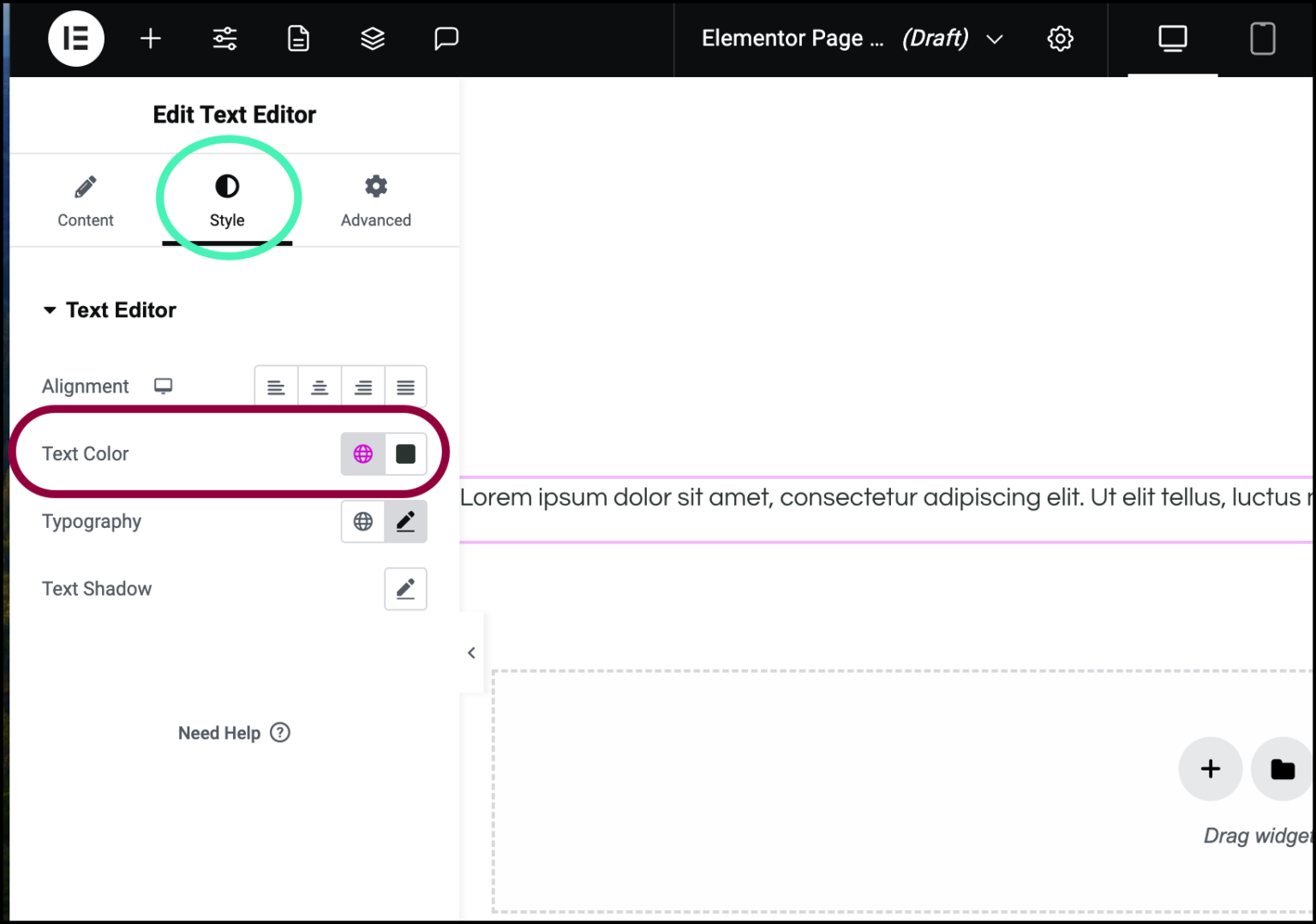This screenshot has width=1316, height=924.
Task: Click the Need Help link
Action: click(234, 733)
